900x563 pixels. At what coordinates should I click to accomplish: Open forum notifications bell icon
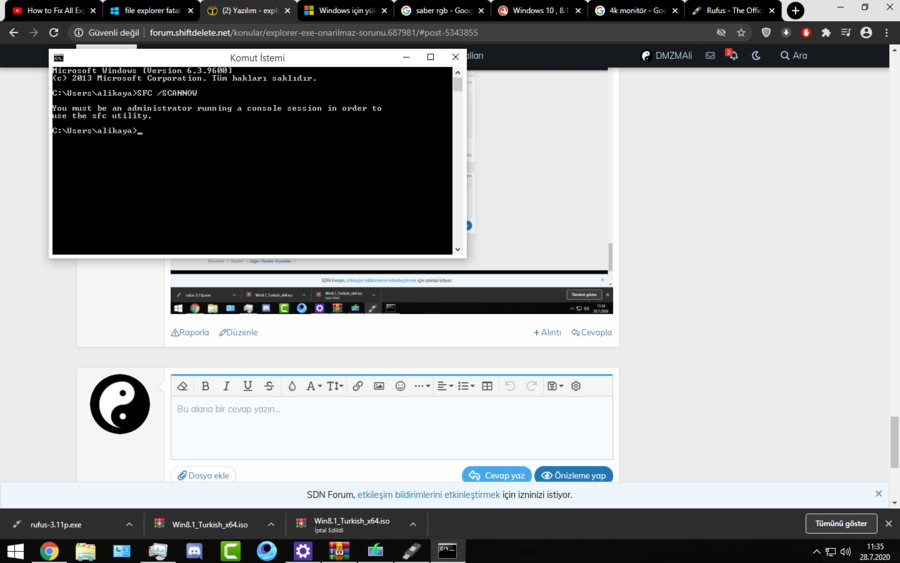732,55
